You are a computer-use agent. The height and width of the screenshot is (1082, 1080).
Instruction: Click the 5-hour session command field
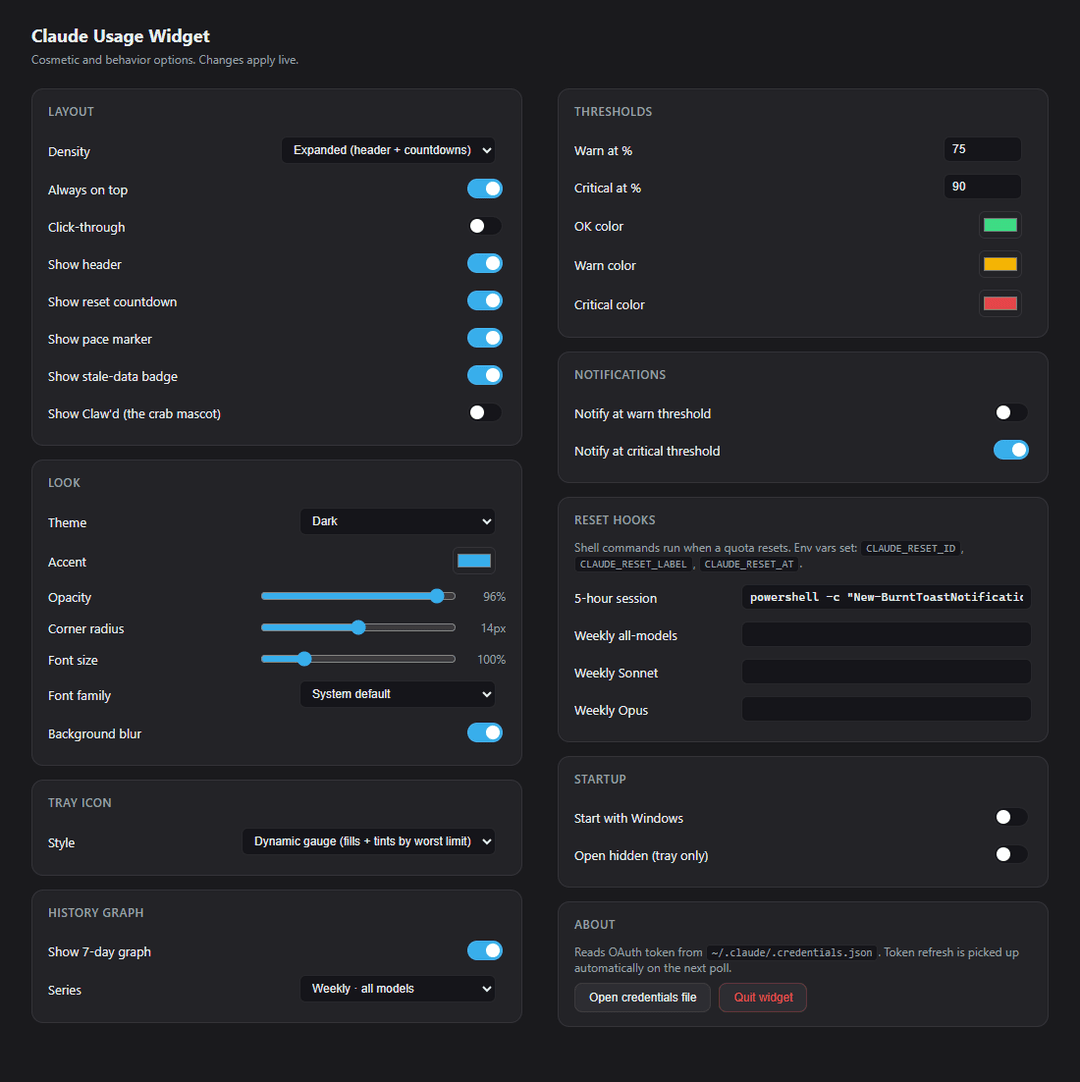pyautogui.click(x=886, y=597)
